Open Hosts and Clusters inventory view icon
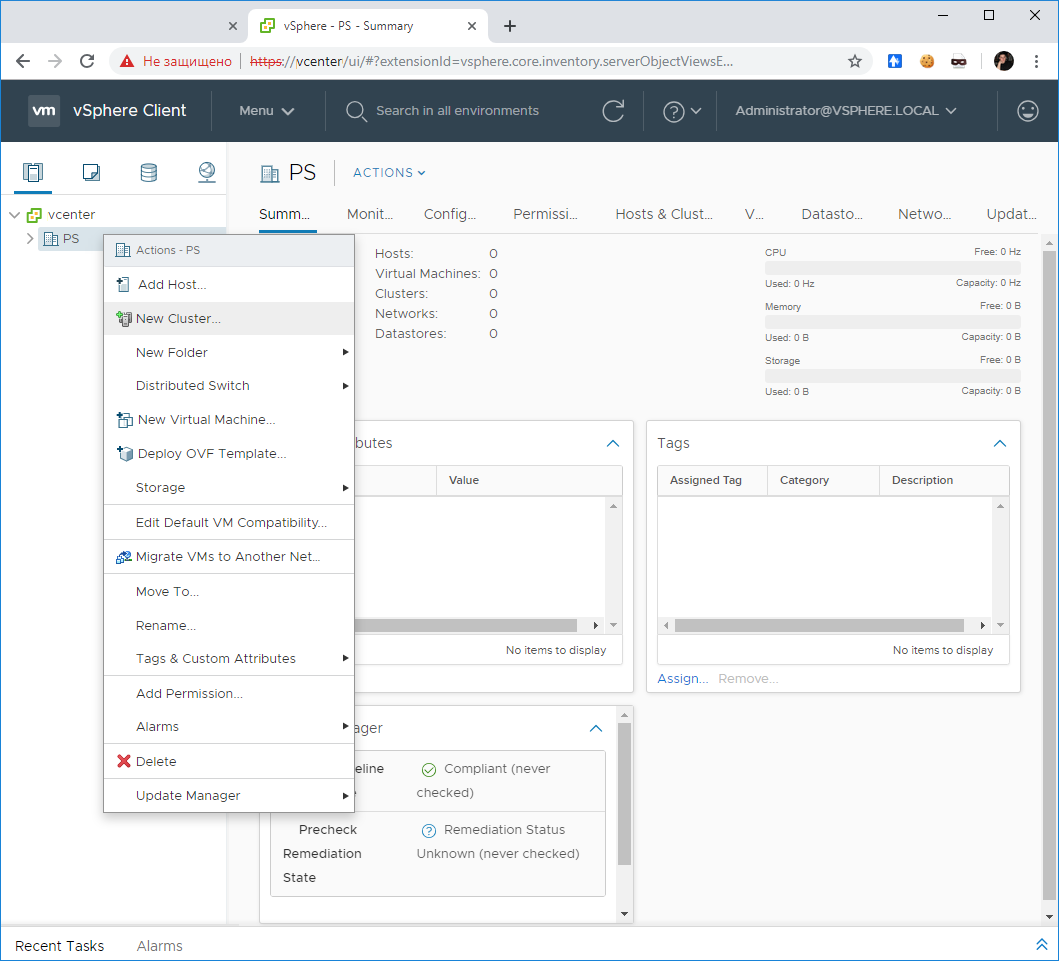Viewport: 1059px width, 961px height. click(32, 172)
